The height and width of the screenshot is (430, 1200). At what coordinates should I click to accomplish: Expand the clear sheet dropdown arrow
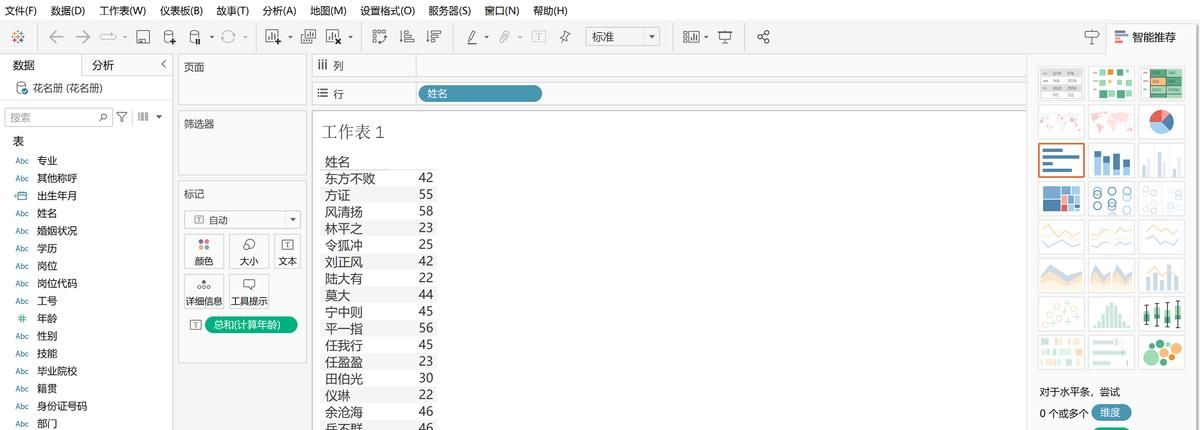351,38
